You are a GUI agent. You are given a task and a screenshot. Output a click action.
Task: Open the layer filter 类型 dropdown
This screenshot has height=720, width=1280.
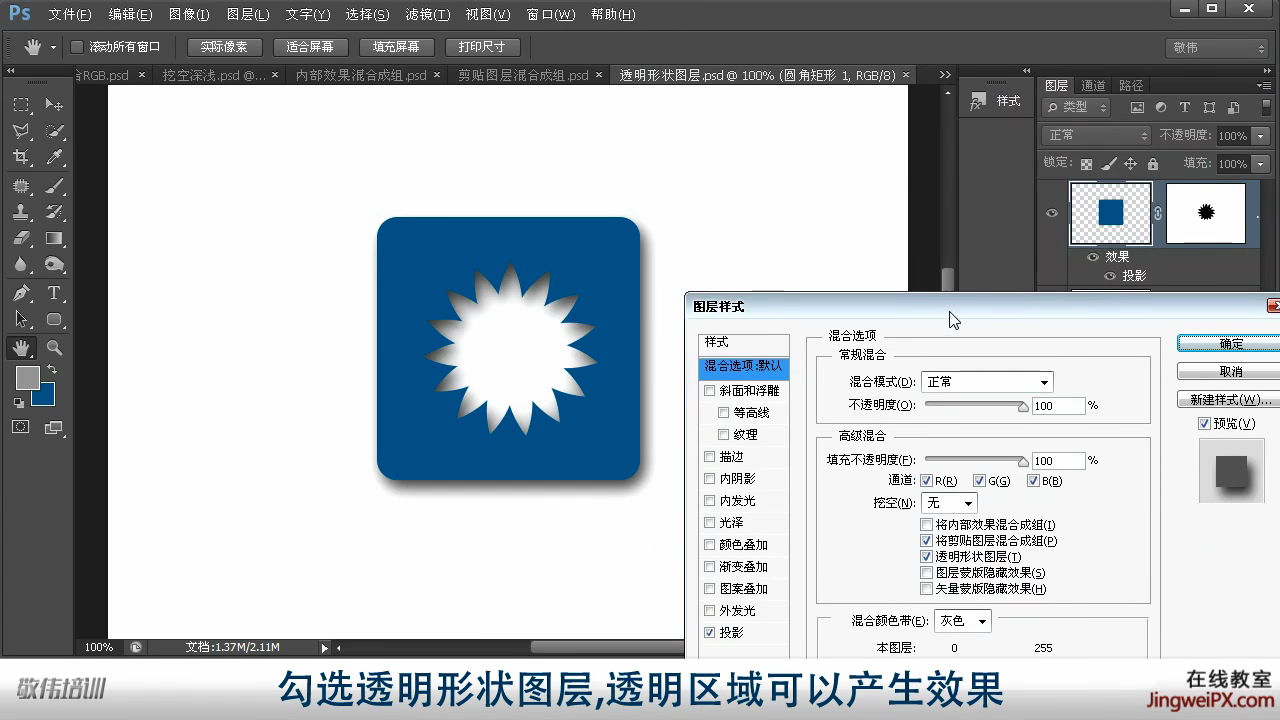[x=1077, y=107]
